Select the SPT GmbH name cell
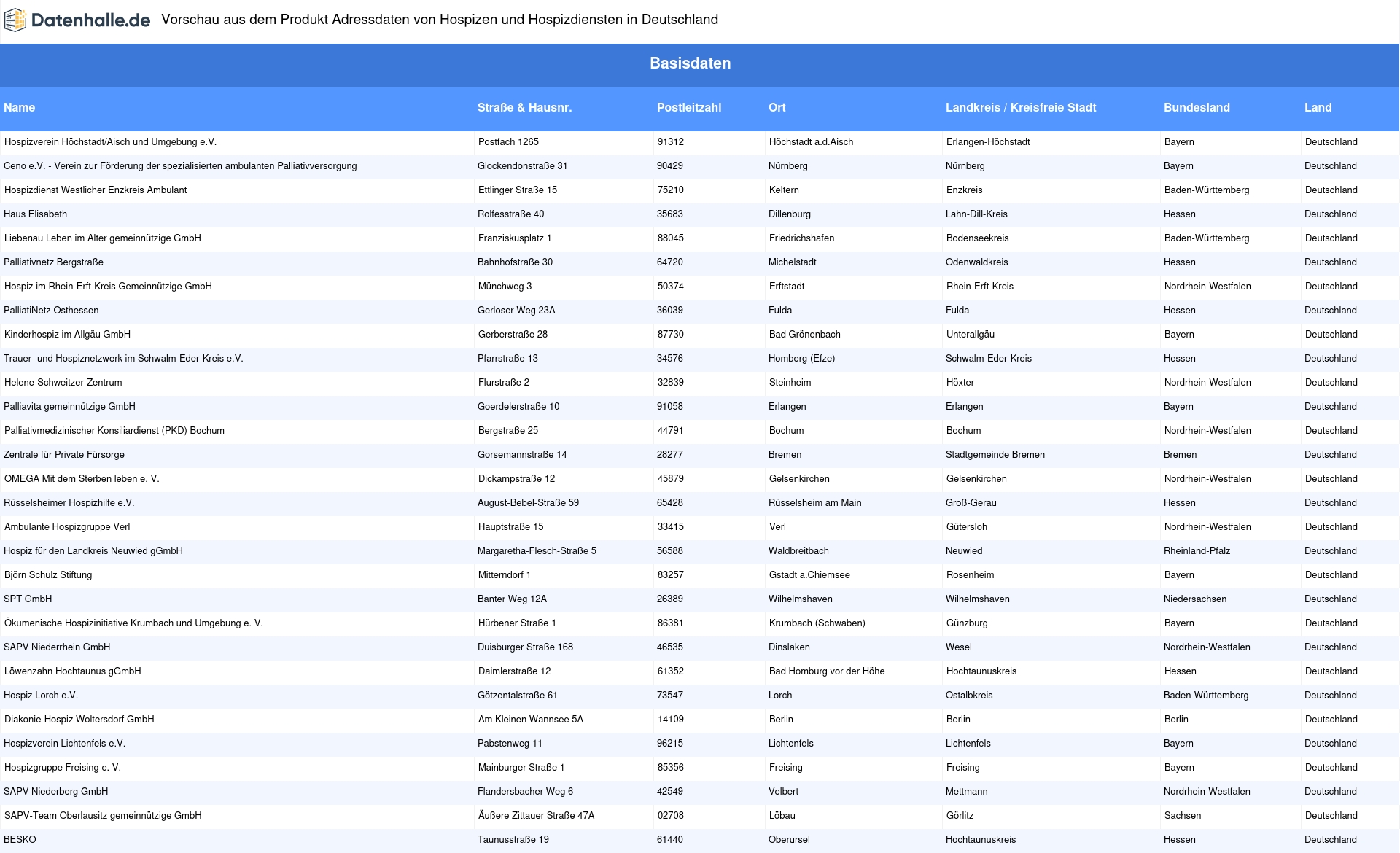This screenshot has height=853, width=1400. tap(28, 599)
